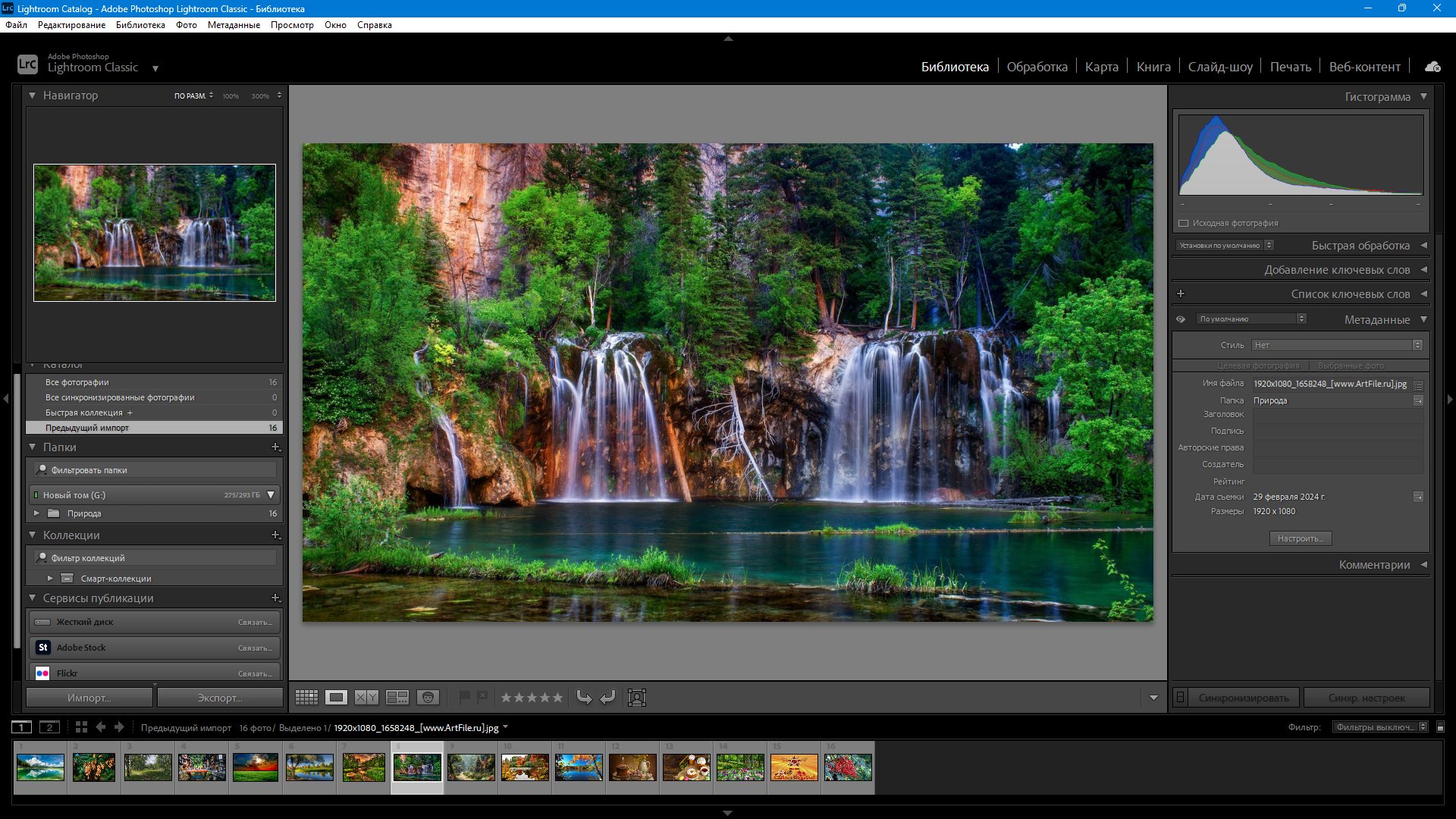
Task: Click the Импорт button
Action: 89,698
